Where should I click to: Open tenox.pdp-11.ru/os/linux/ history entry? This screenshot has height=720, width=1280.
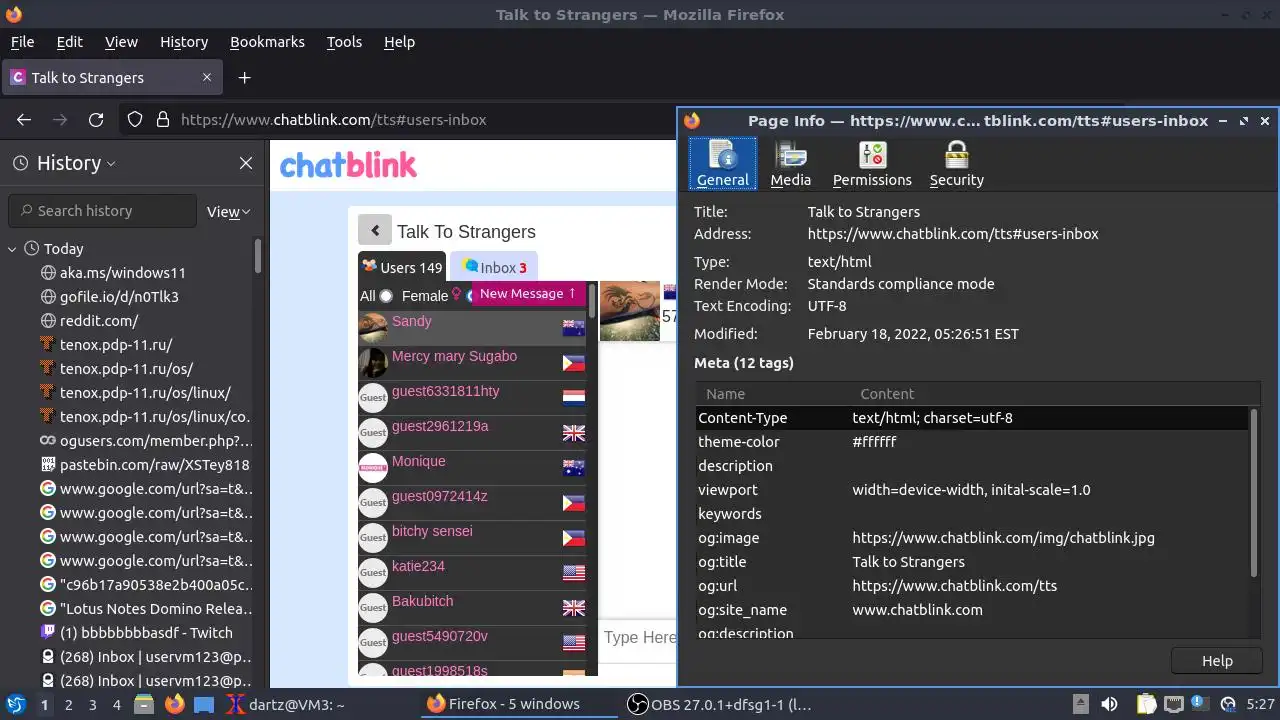[x=145, y=393]
